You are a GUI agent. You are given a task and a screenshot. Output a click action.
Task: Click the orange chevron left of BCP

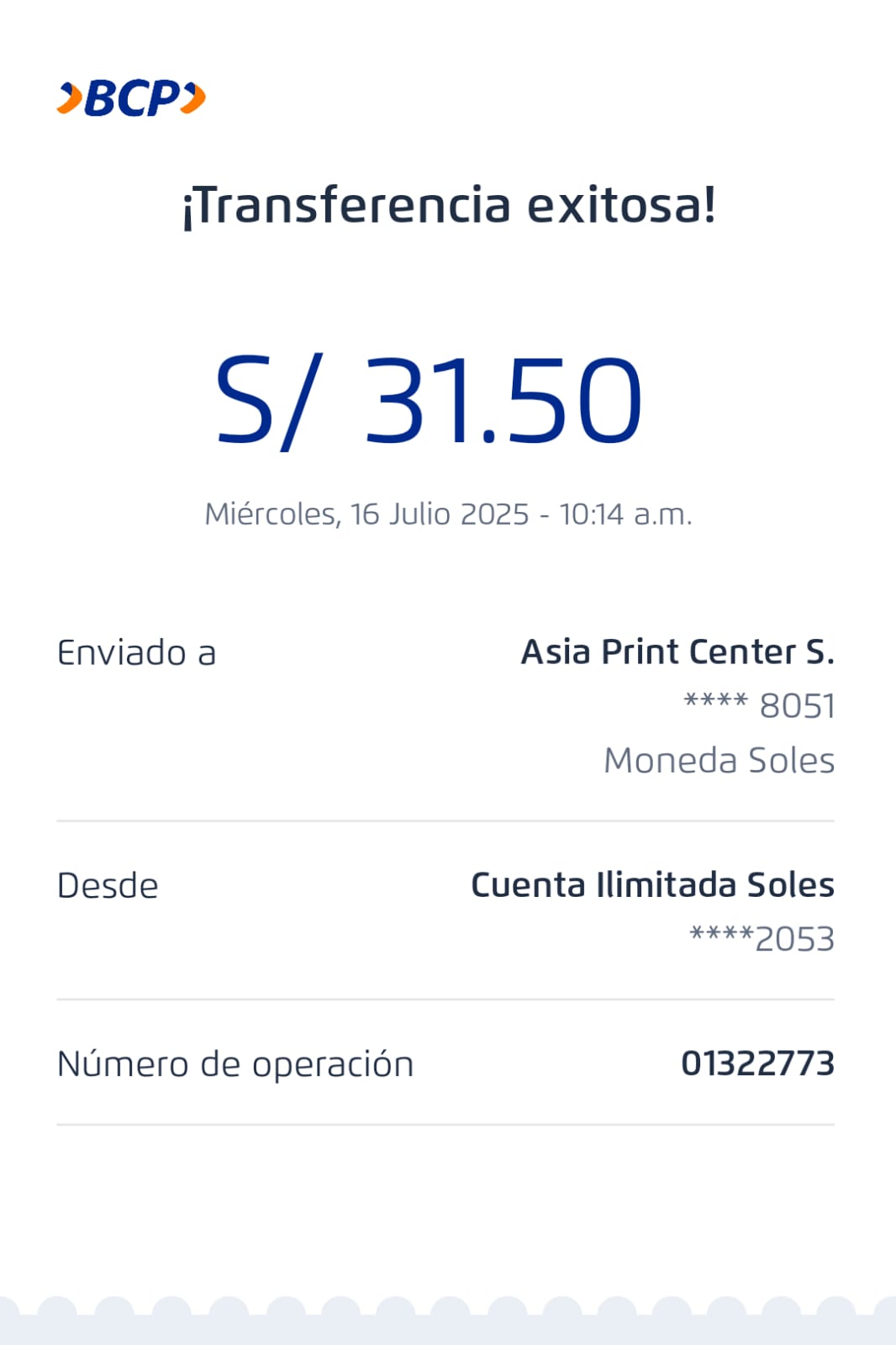(x=70, y=98)
